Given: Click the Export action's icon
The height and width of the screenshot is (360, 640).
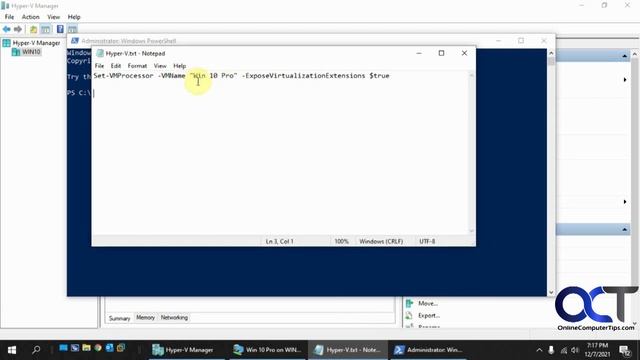Looking at the screenshot, I should (409, 316).
